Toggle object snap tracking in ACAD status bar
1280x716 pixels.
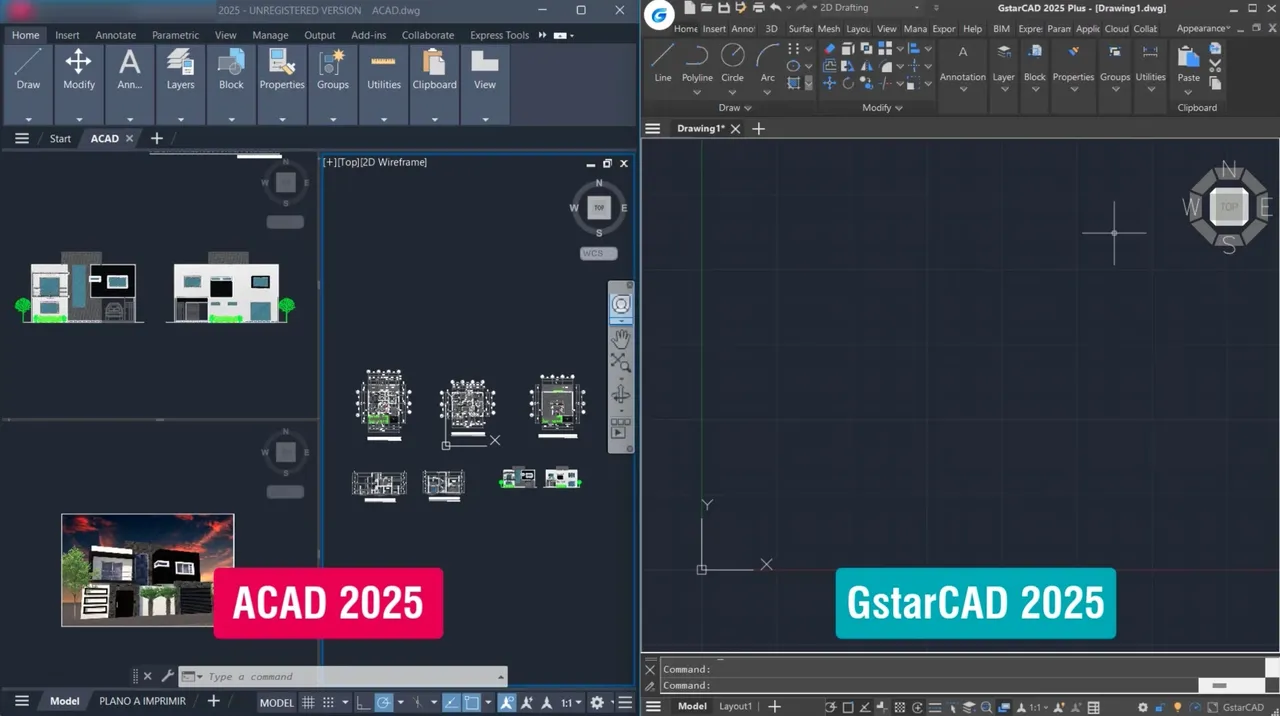tap(451, 702)
